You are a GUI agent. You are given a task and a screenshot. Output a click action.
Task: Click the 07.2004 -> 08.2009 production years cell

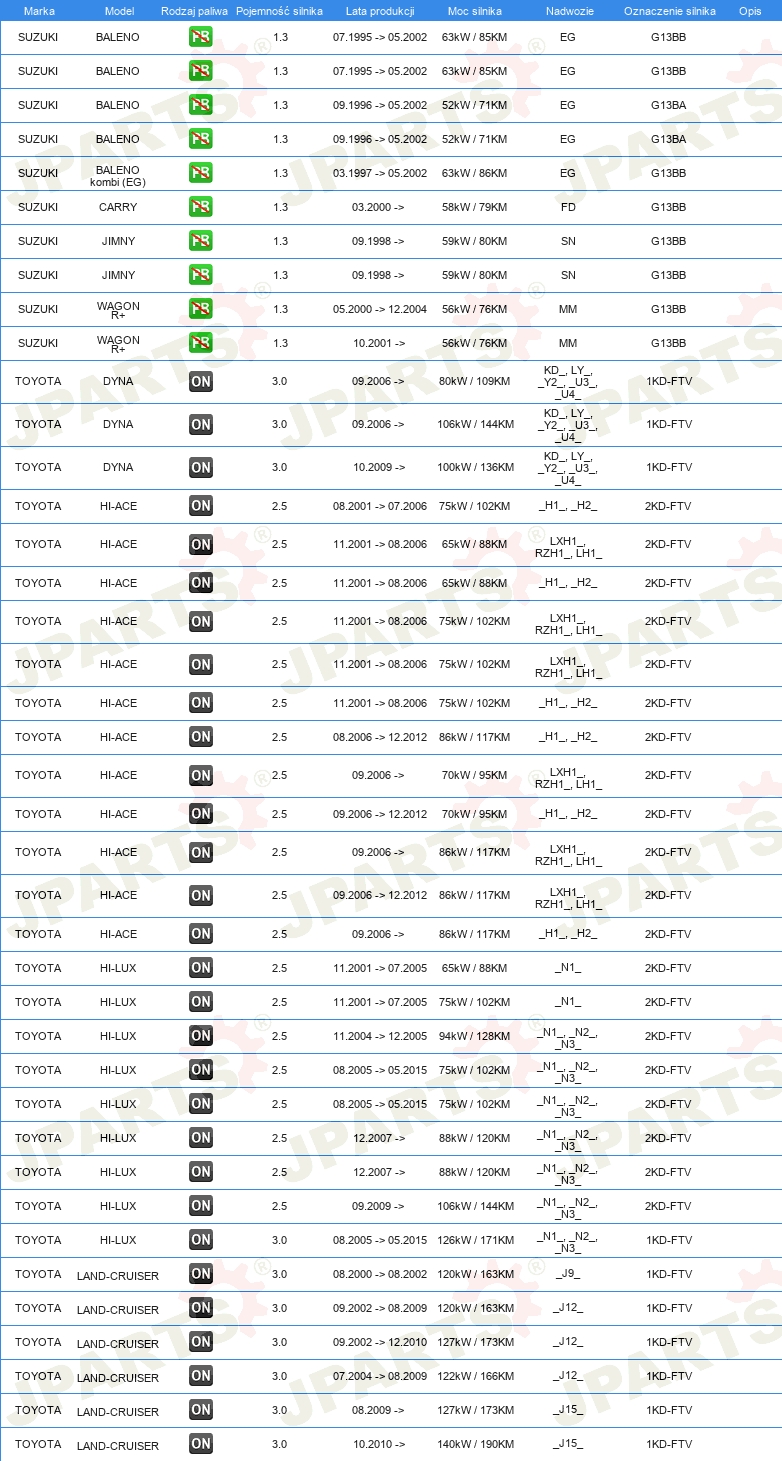pos(380,1376)
